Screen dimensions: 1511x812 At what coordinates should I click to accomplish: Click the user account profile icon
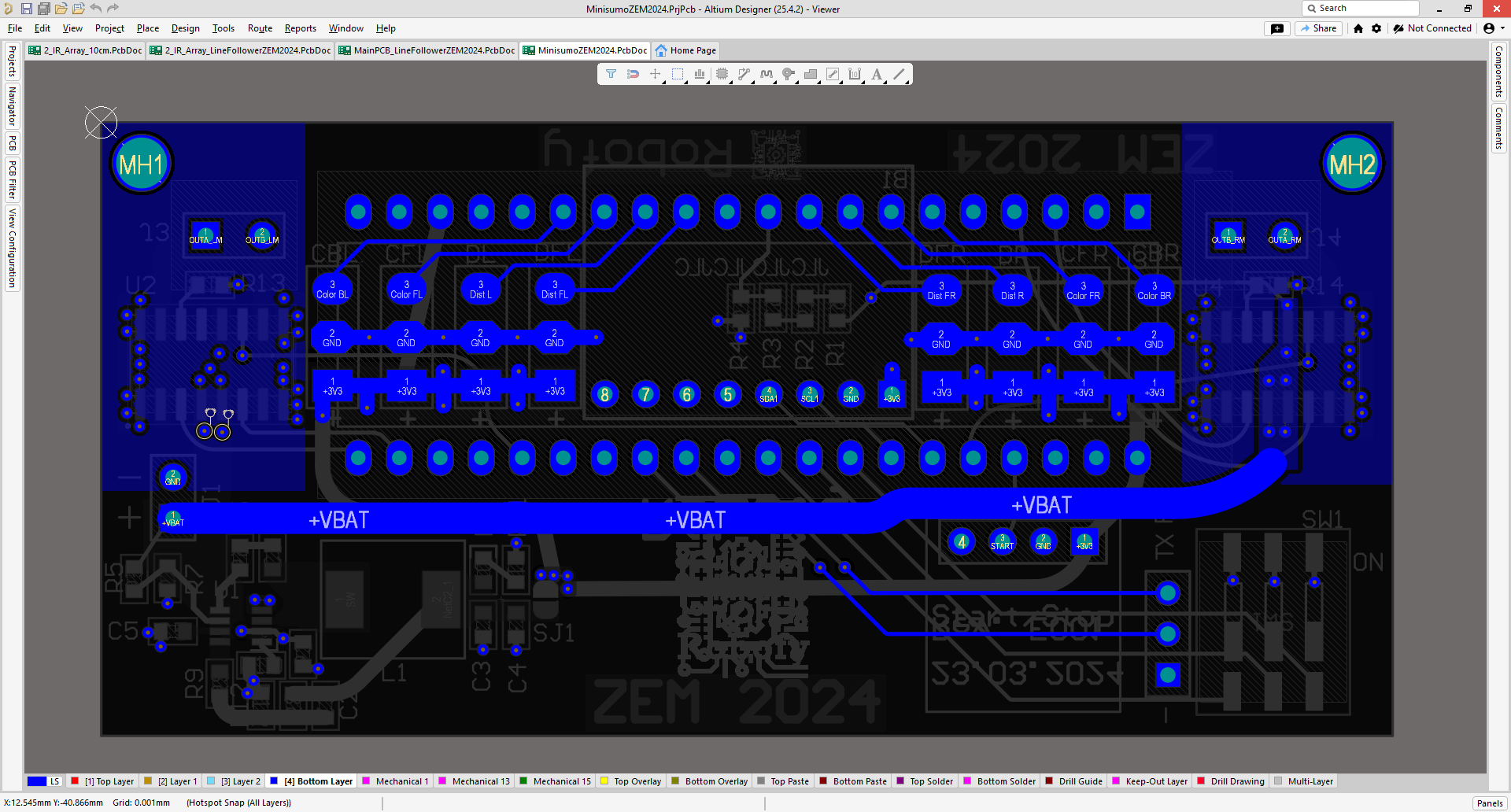pos(1489,28)
